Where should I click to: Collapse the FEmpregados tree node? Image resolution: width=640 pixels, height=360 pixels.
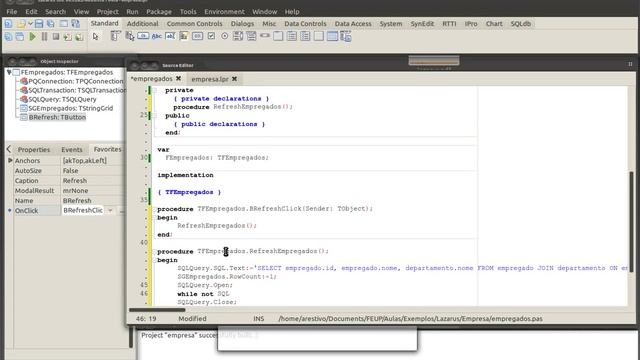pyautogui.click(x=9, y=72)
